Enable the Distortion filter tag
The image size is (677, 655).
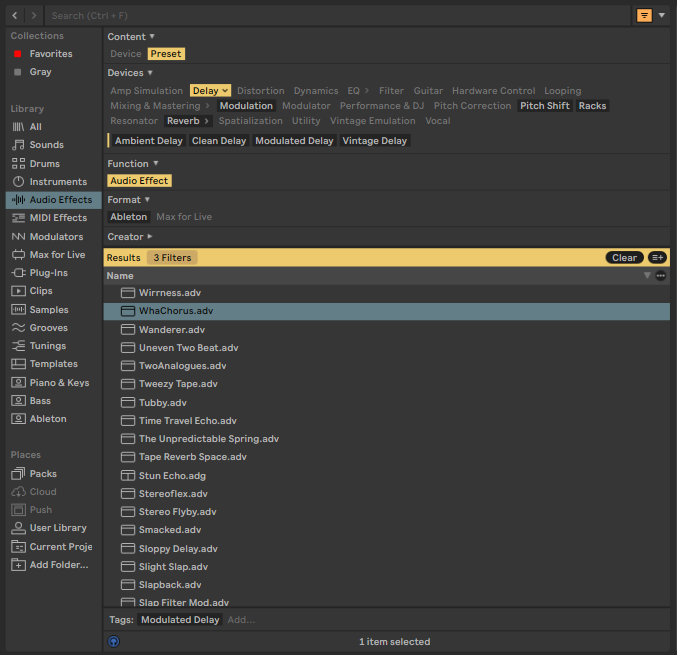261,91
